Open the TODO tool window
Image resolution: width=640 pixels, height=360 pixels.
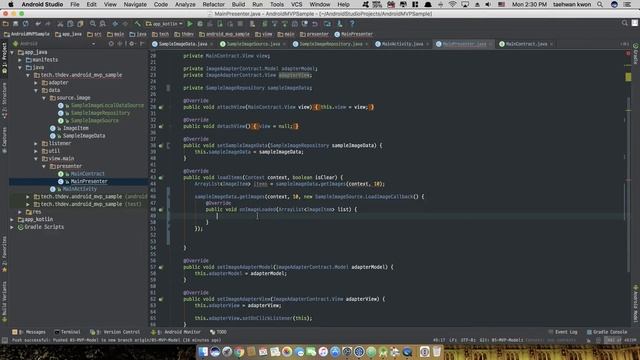218,332
